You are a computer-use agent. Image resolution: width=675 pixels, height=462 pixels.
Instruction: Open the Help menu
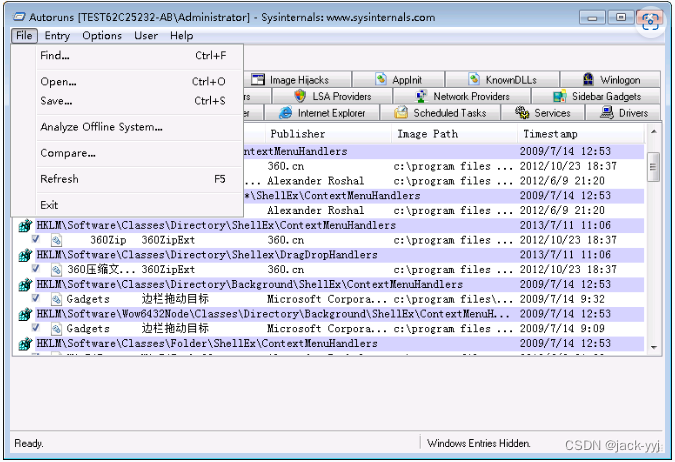(181, 35)
